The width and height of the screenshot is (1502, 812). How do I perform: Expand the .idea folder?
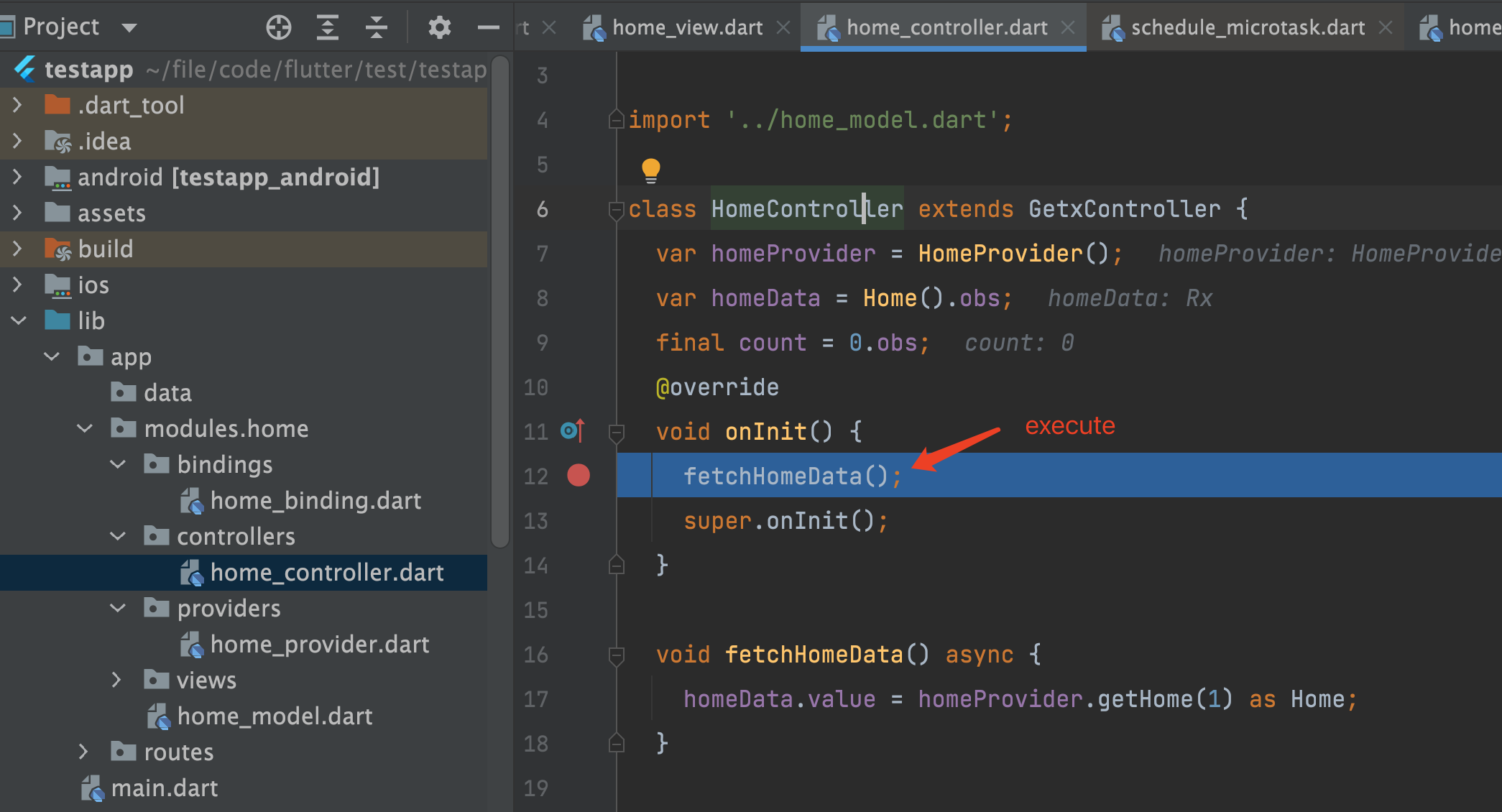point(17,141)
